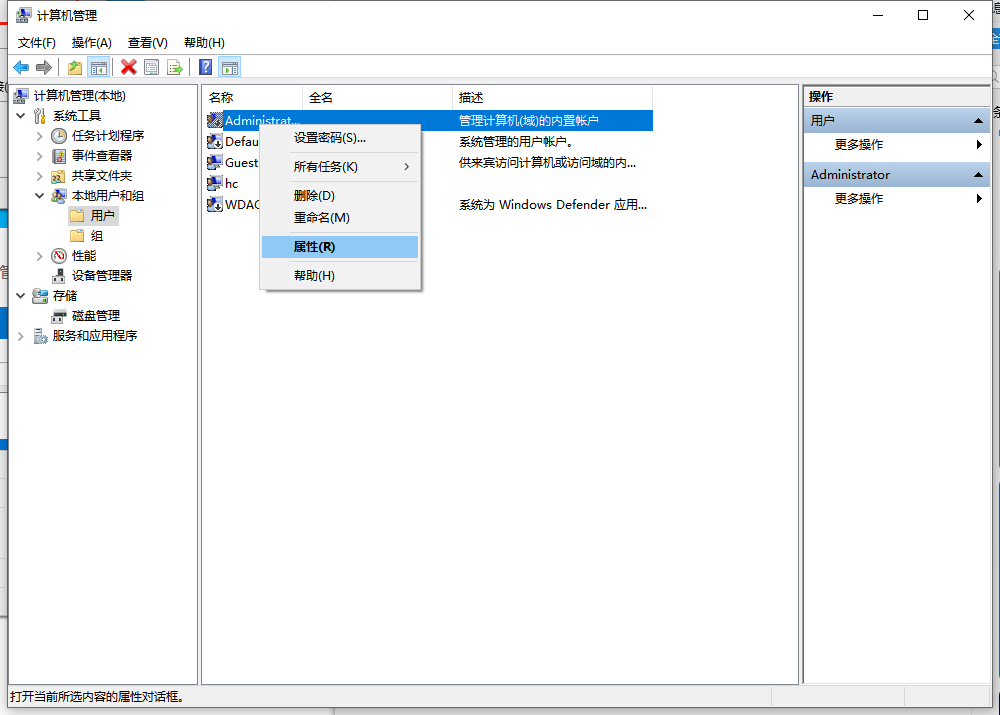Click the Back arrow toolbar icon

[21, 67]
